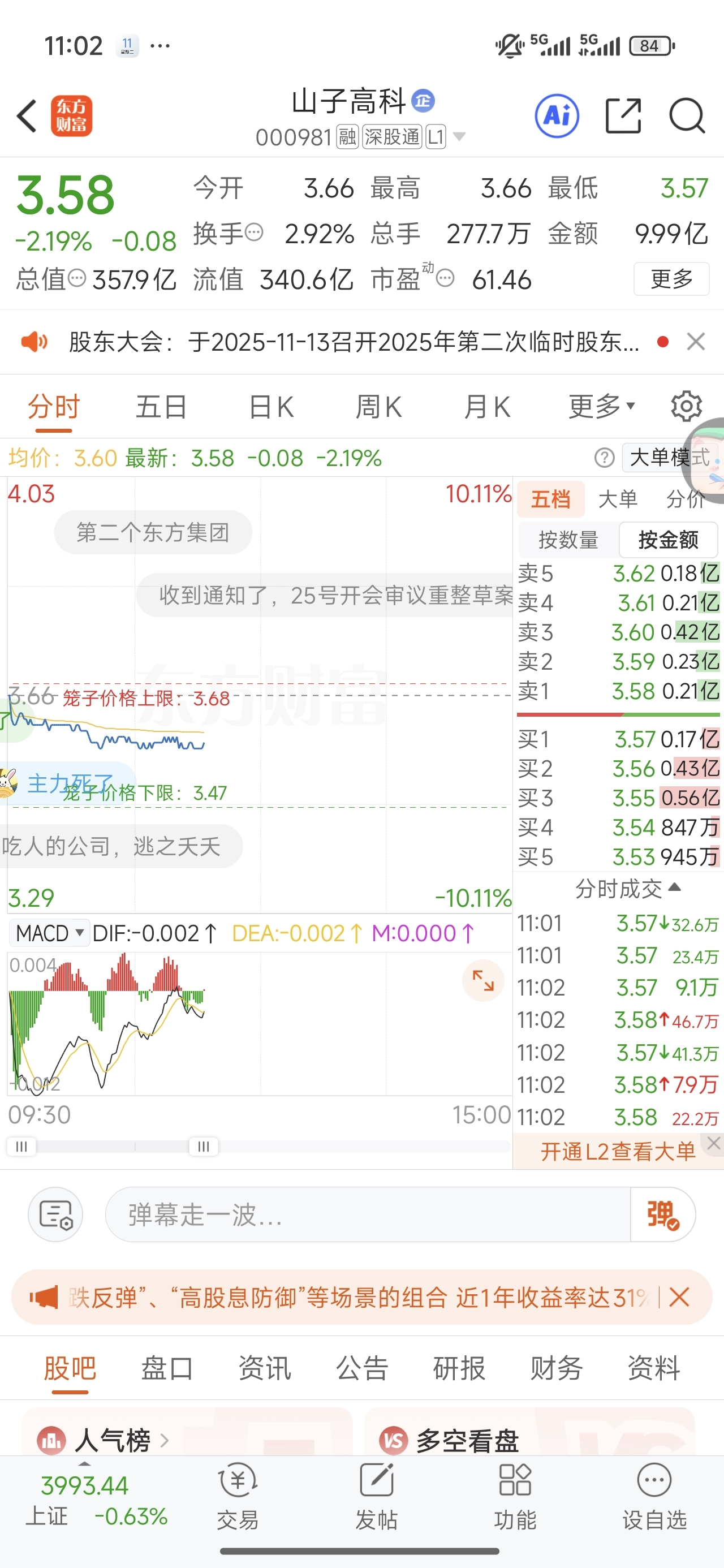Switch to 月K chart tab
This screenshot has width=724, height=1568.
[x=487, y=407]
